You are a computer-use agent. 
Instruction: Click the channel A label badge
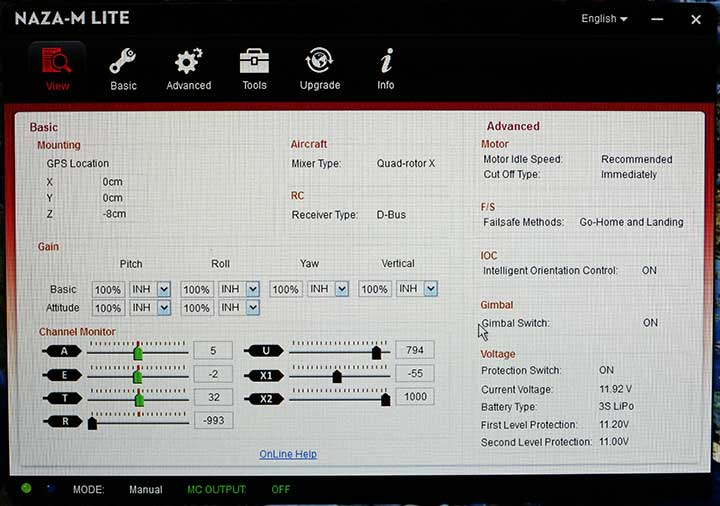coord(63,351)
